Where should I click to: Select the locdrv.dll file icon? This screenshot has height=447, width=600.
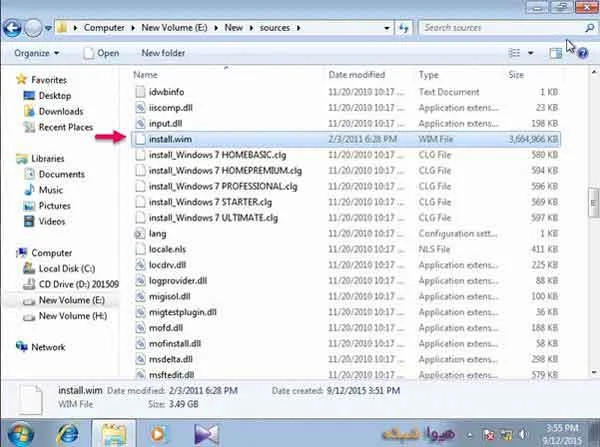click(140, 265)
